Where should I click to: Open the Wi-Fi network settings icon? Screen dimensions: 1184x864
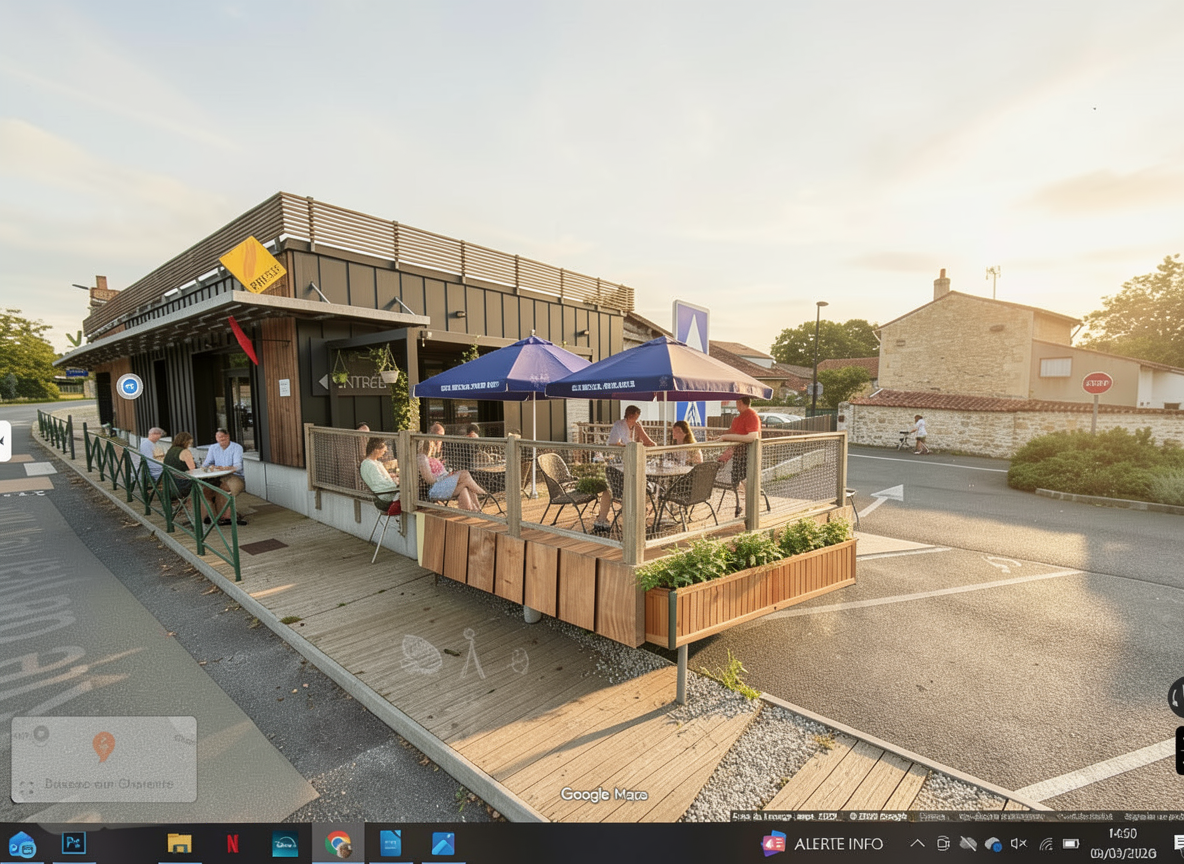(1045, 843)
